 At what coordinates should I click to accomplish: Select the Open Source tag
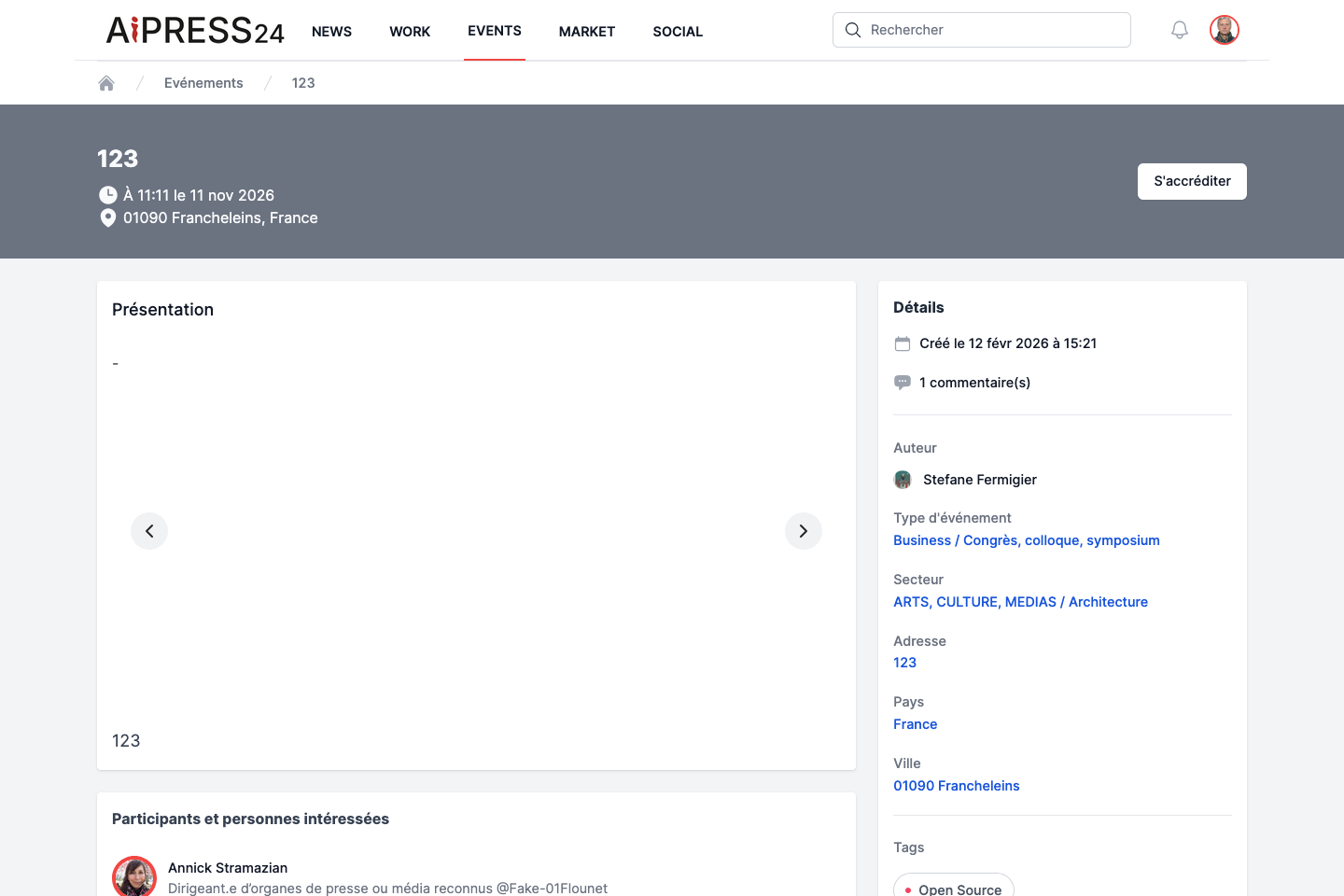pyautogui.click(x=954, y=888)
